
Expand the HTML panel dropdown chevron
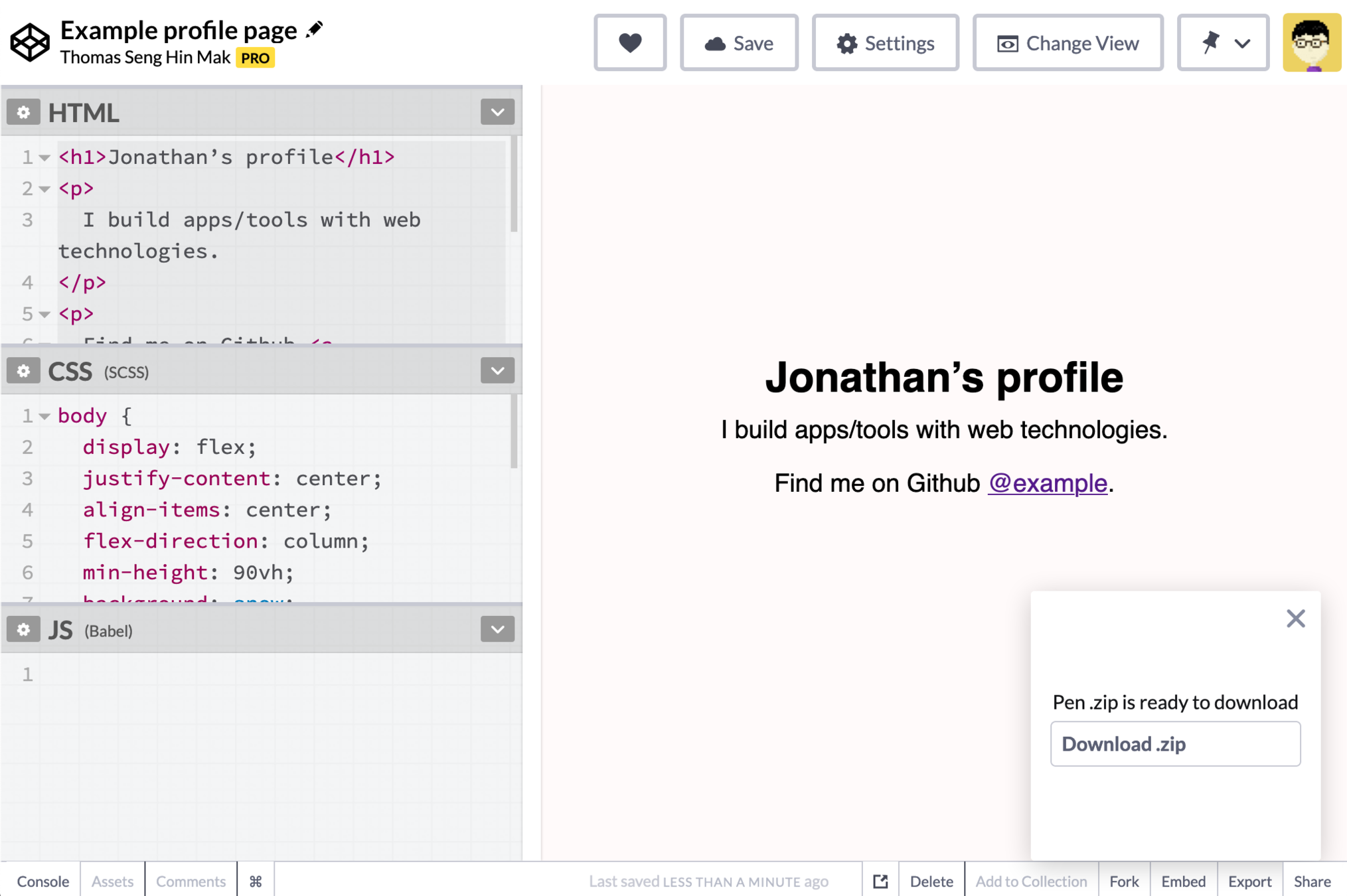497,112
